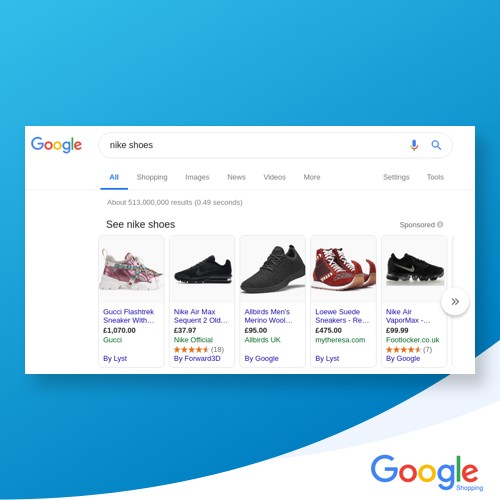Viewport: 500px width, 500px height.
Task: Click into the nike shoes search field
Action: click(x=253, y=145)
